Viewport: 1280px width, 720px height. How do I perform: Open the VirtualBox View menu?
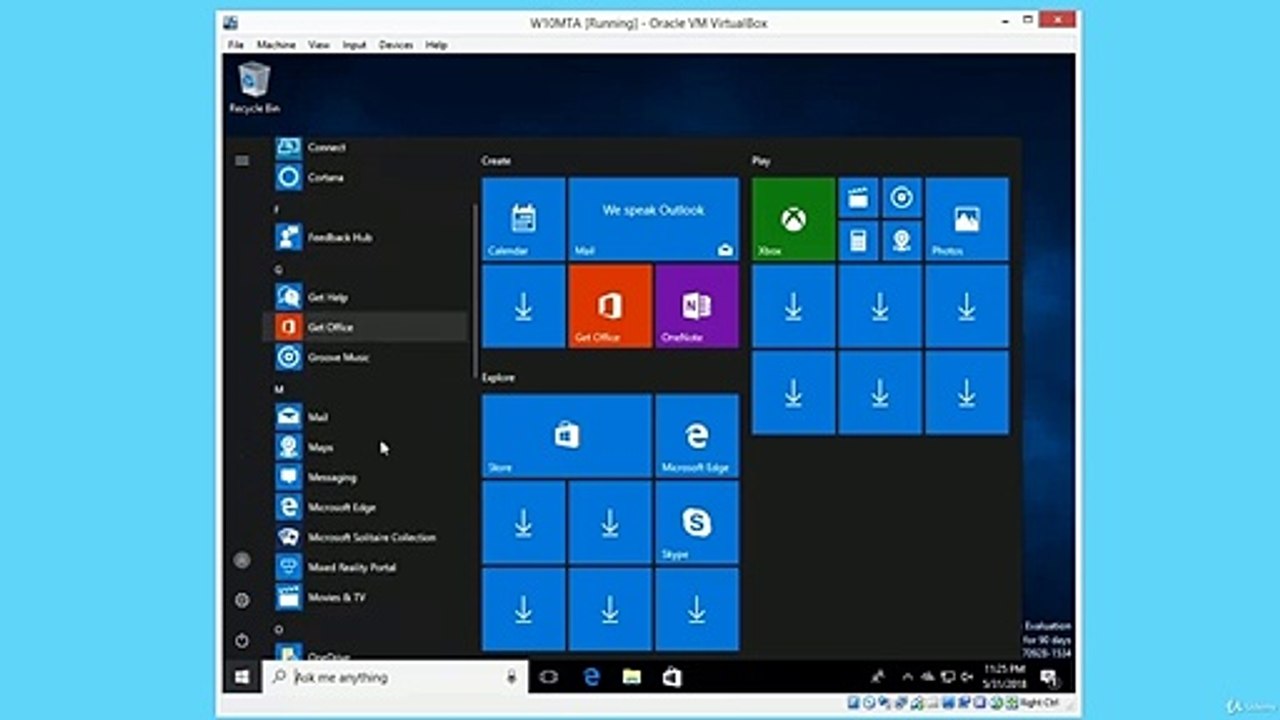[319, 45]
